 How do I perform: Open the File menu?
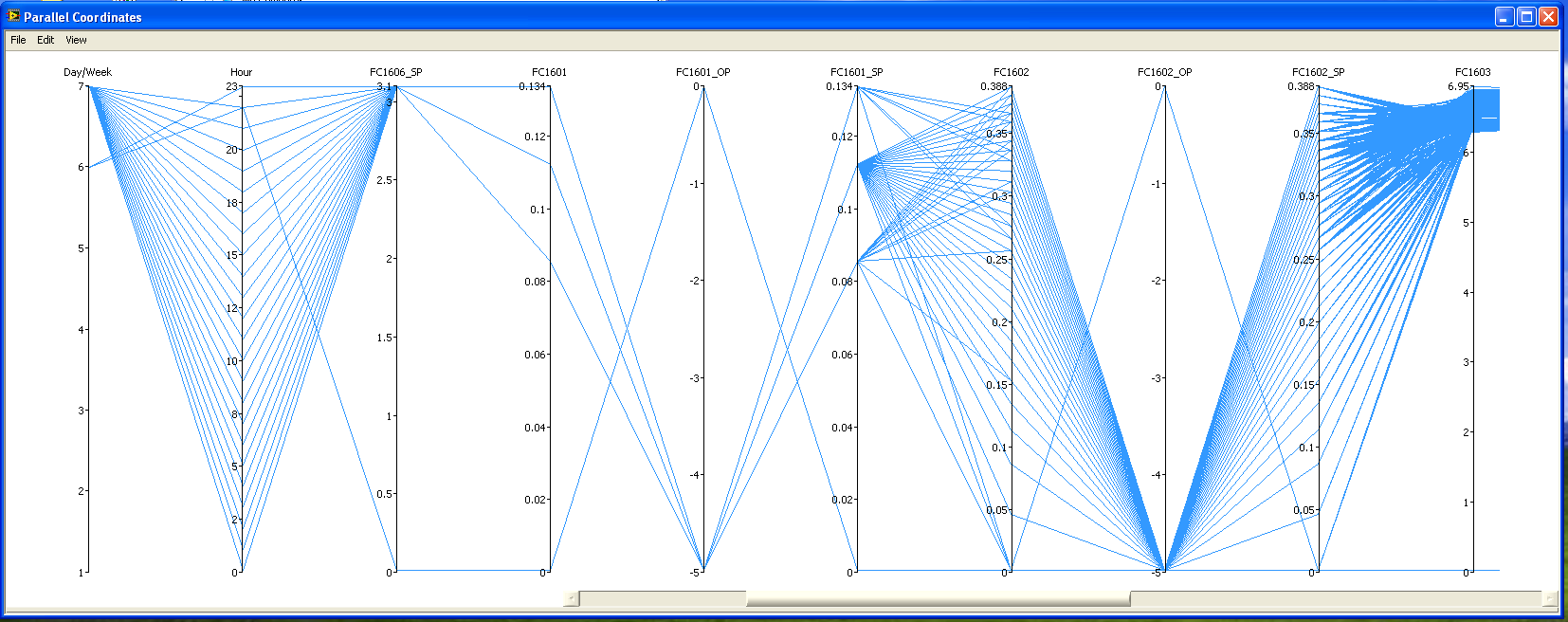18,40
